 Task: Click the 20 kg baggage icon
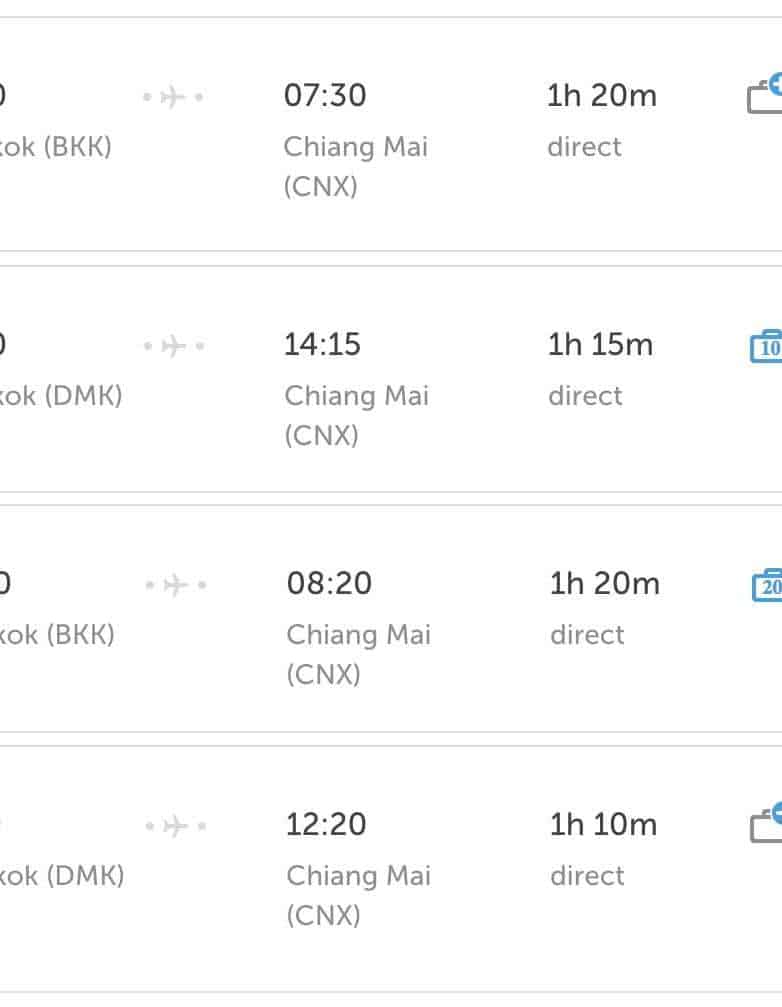click(x=767, y=585)
